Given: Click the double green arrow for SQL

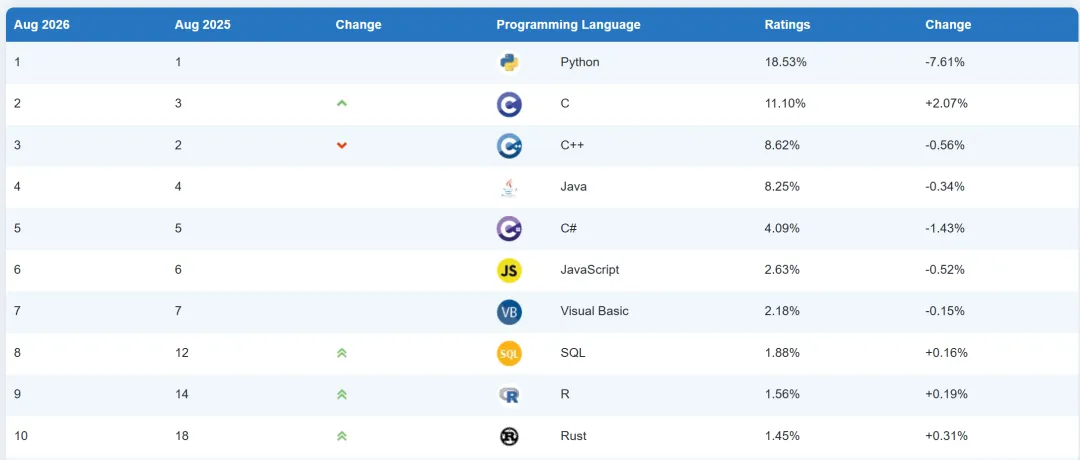Looking at the screenshot, I should [342, 353].
